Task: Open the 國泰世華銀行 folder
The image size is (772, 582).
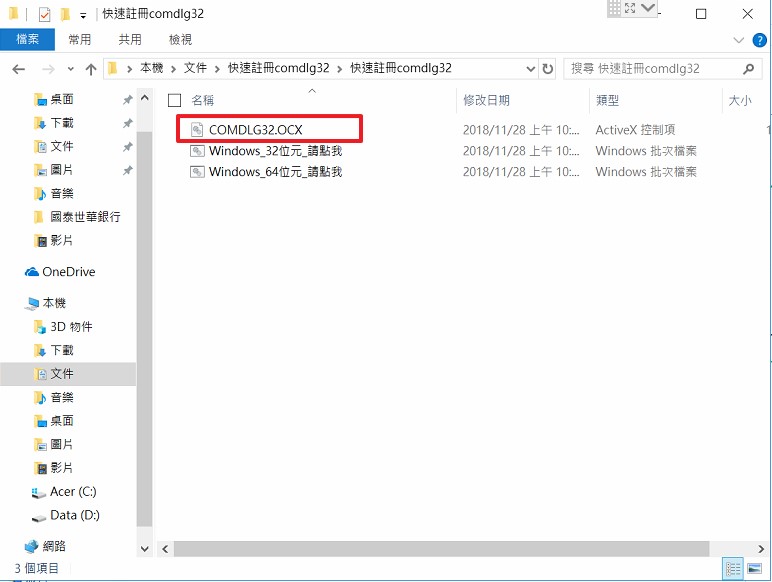Action: point(85,217)
